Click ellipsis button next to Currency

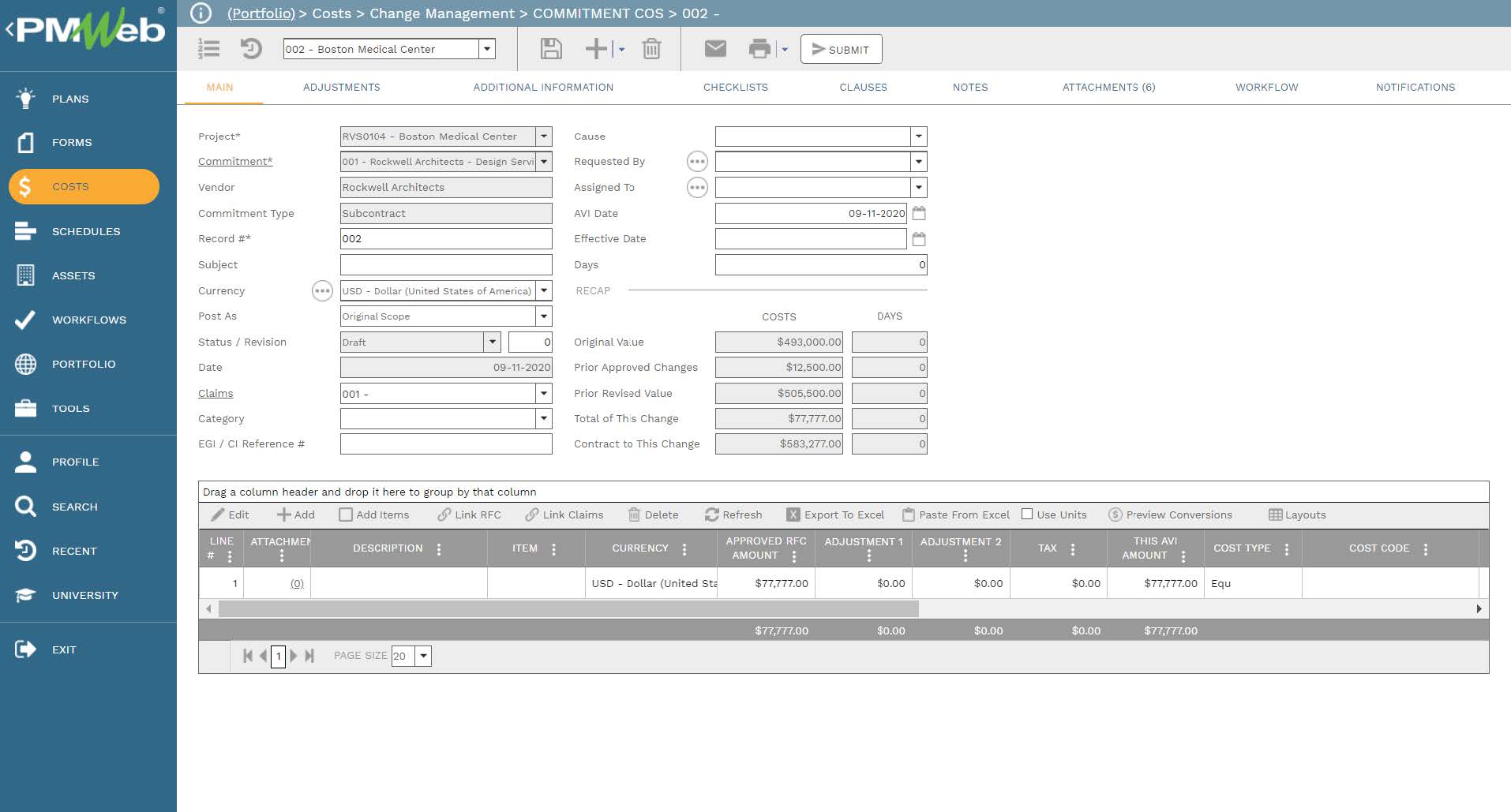322,291
